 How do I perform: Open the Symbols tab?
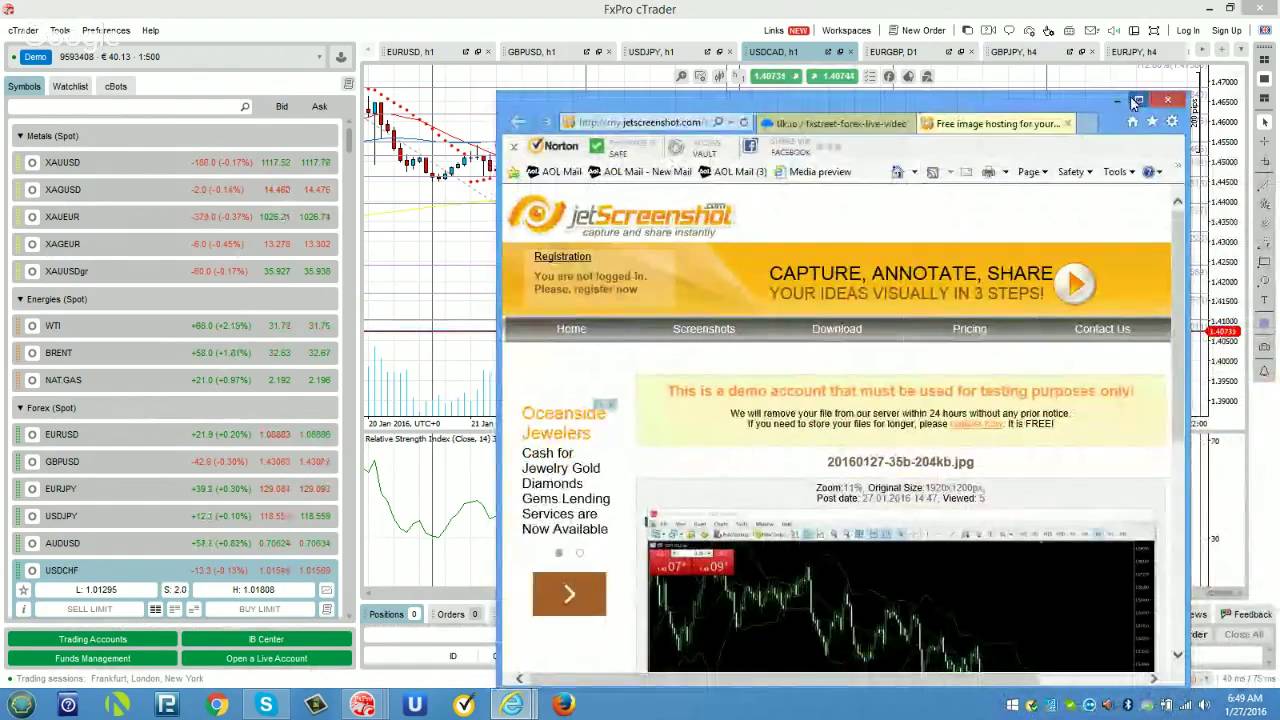[24, 86]
